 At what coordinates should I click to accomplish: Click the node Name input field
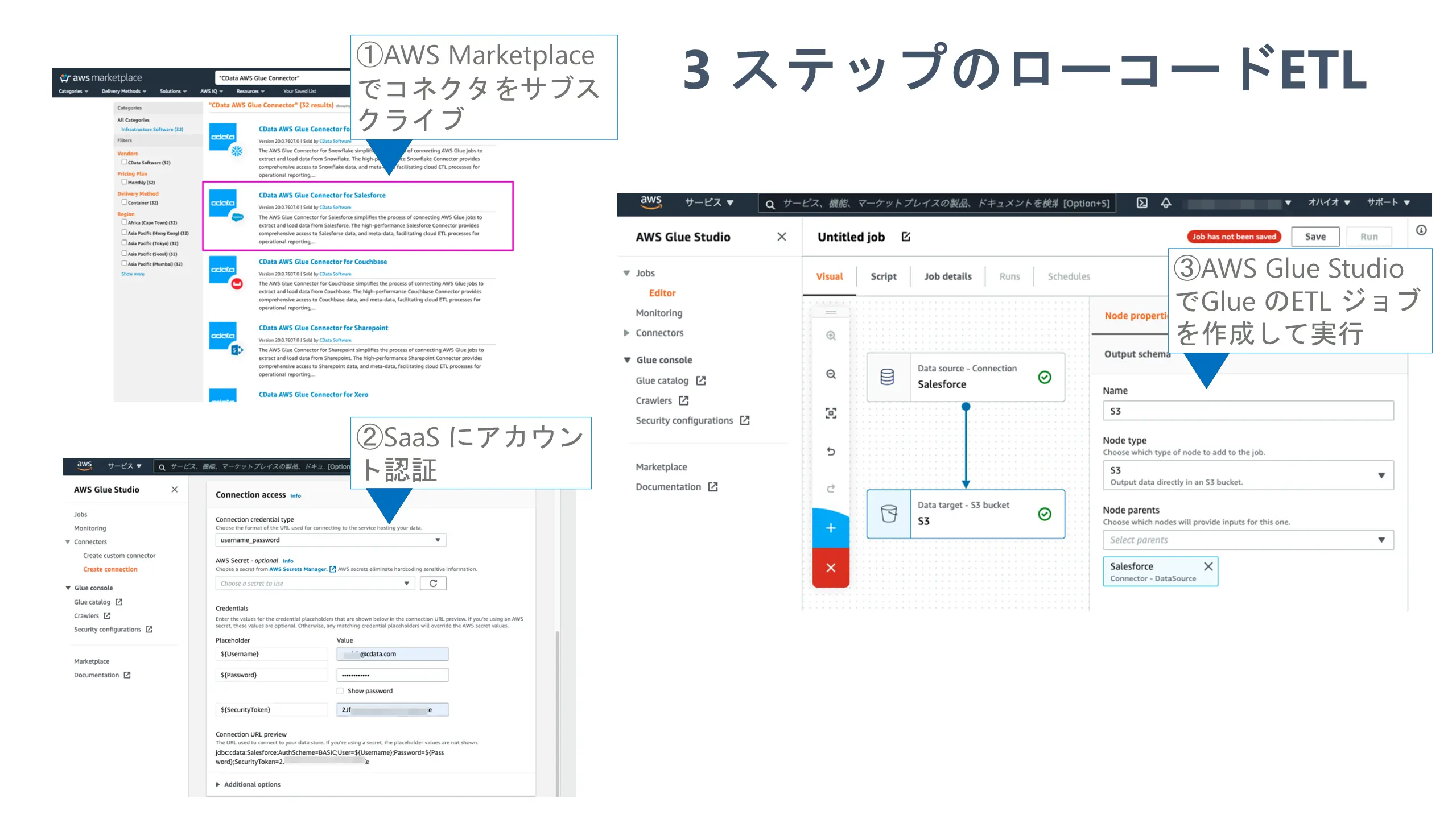tap(1248, 411)
